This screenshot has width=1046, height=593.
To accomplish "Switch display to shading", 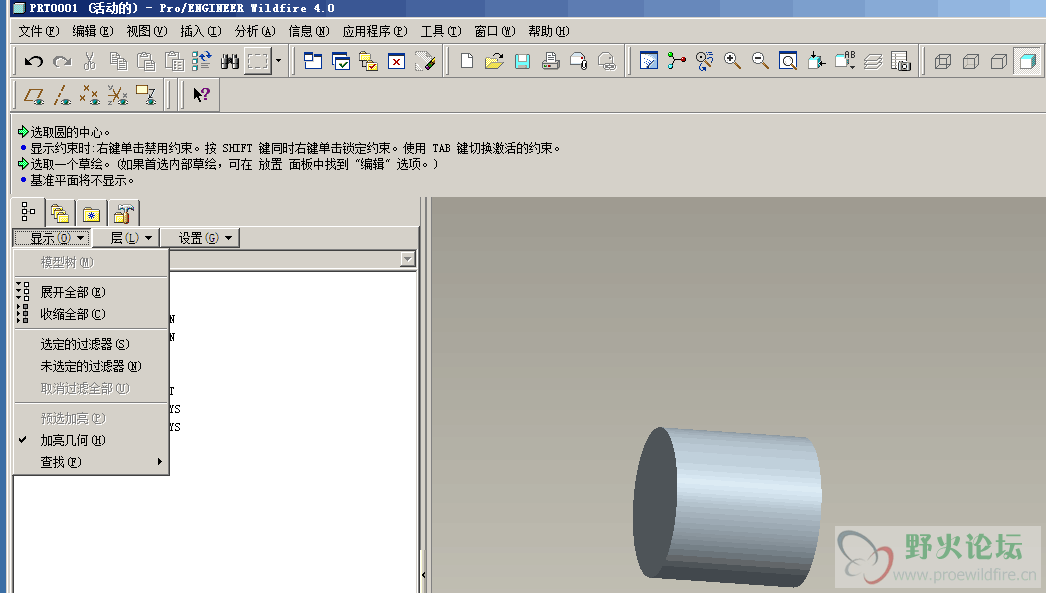I will 1027,62.
